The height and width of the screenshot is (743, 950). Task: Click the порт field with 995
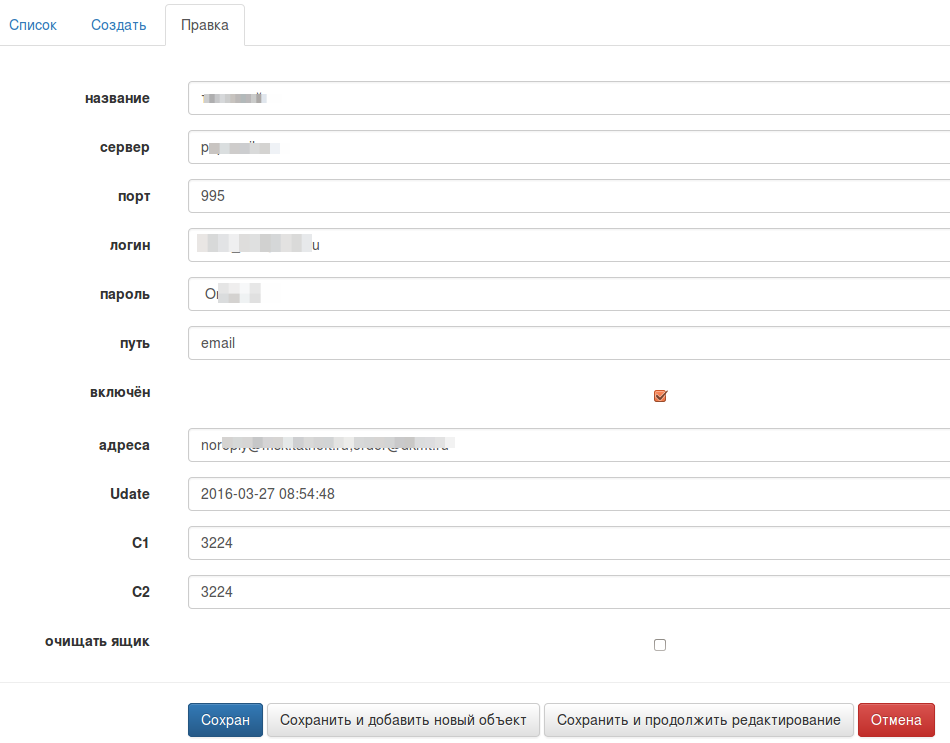point(568,196)
